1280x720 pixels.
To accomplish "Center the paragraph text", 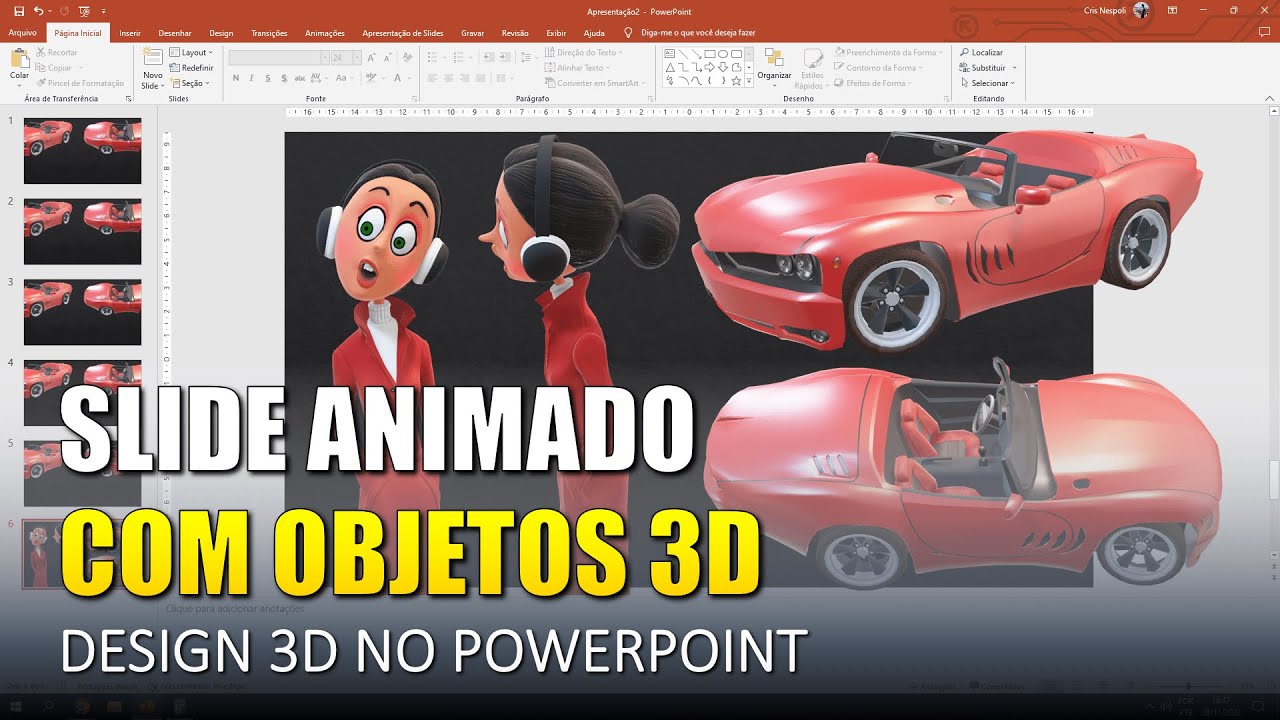I will [x=448, y=78].
